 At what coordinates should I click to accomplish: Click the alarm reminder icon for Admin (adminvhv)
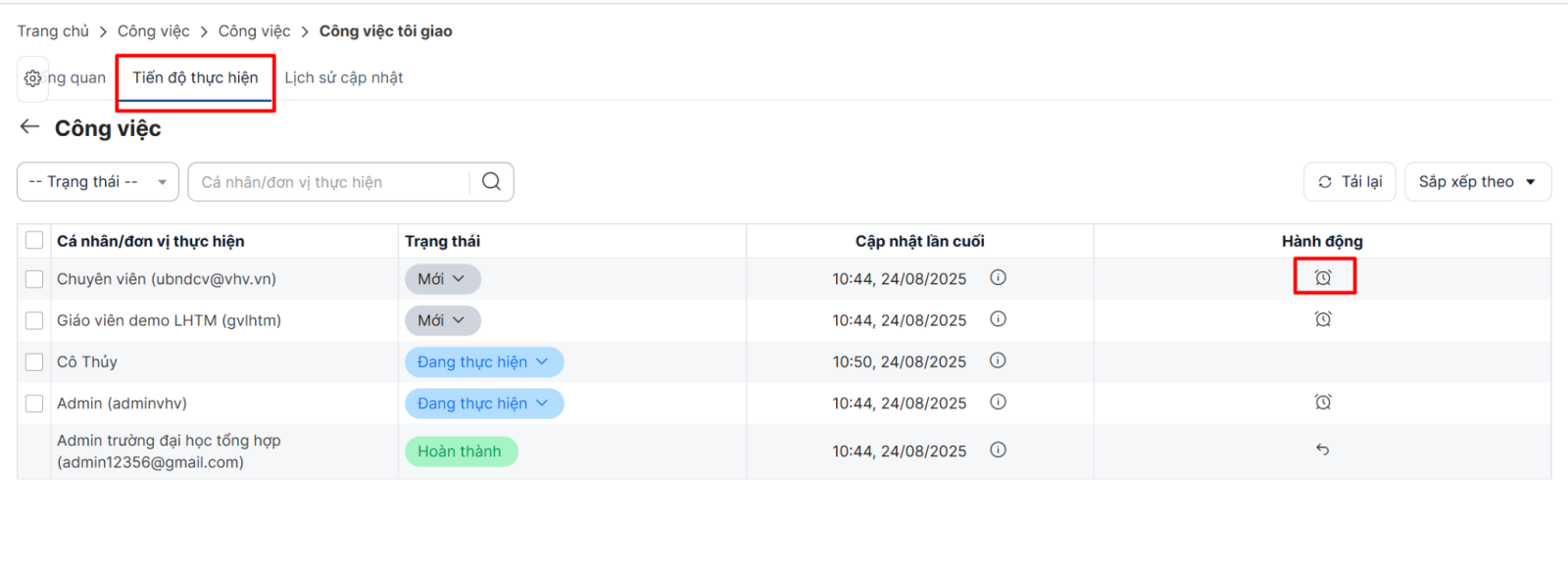point(1323,402)
